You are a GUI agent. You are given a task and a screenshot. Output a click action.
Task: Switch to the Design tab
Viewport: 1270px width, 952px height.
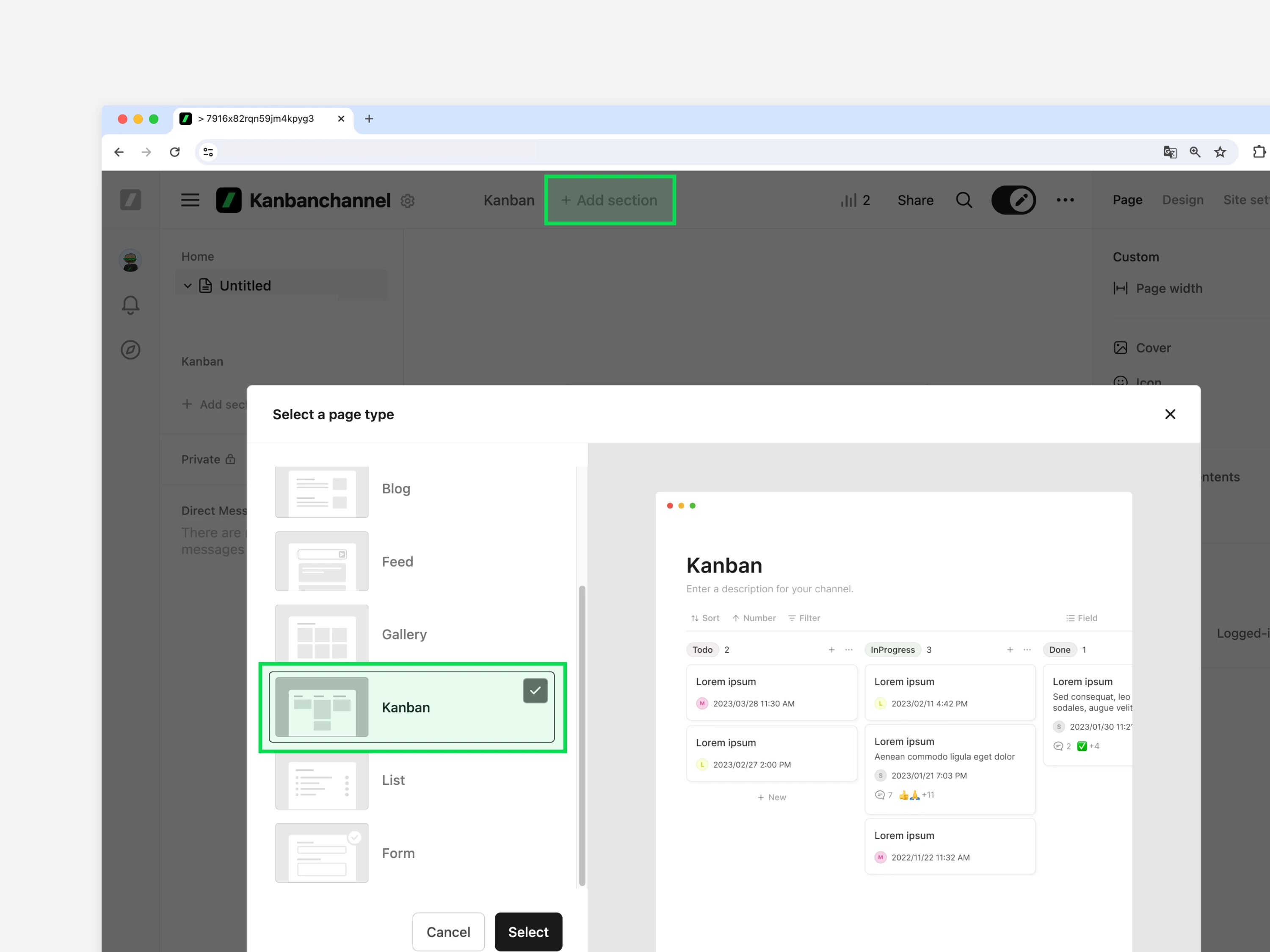click(x=1183, y=200)
